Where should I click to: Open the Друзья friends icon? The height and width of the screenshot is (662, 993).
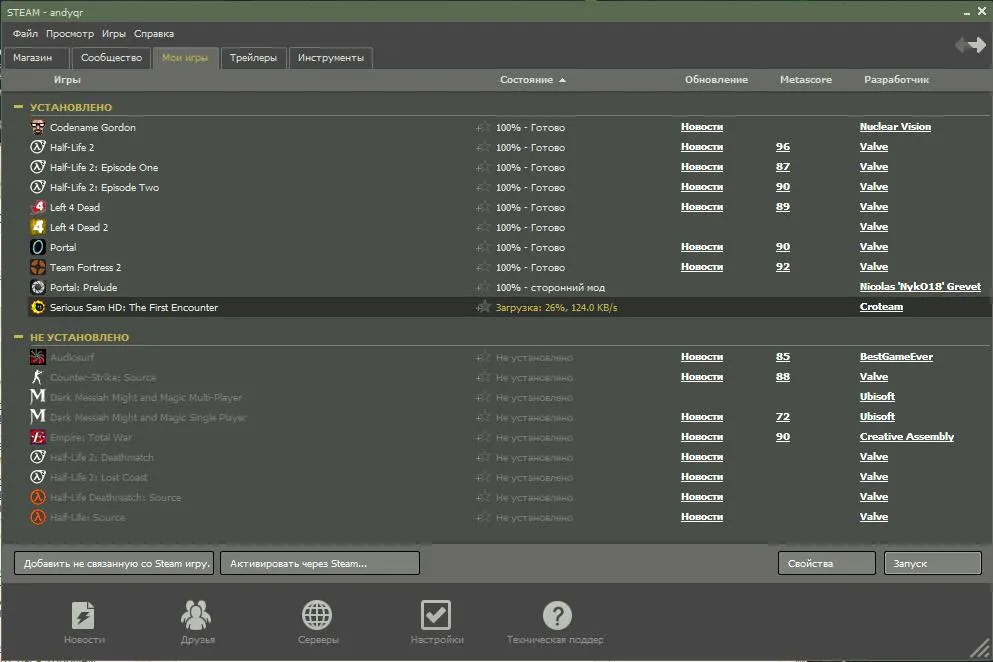pyautogui.click(x=197, y=615)
